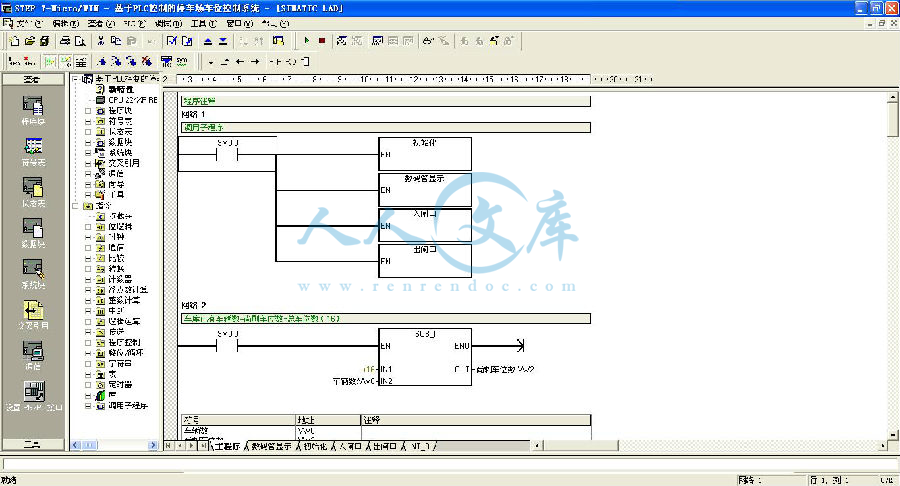900x486 pixels.
Task: Open 符号表 in the navigation bar
Action: click(x=33, y=152)
